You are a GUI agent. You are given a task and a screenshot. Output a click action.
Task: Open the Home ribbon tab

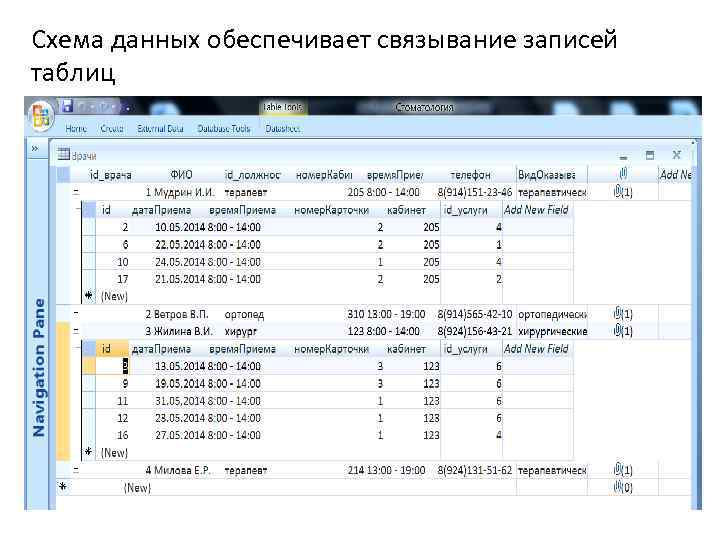point(76,129)
